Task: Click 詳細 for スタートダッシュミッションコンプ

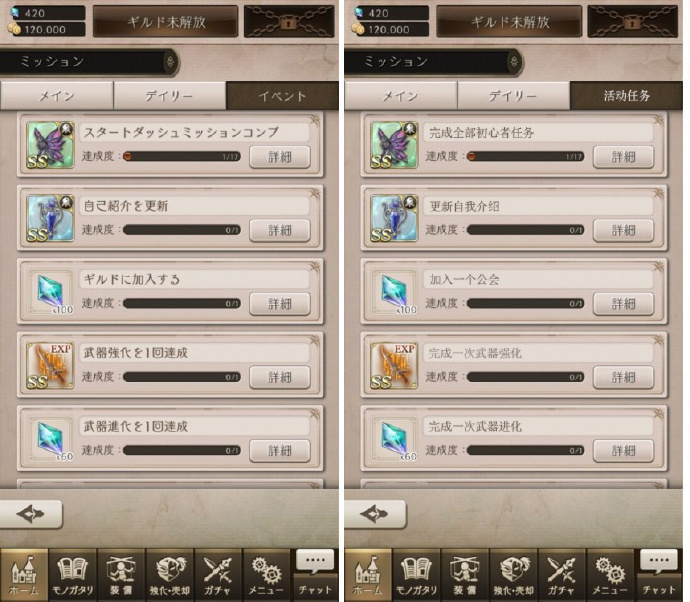Action: point(280,157)
